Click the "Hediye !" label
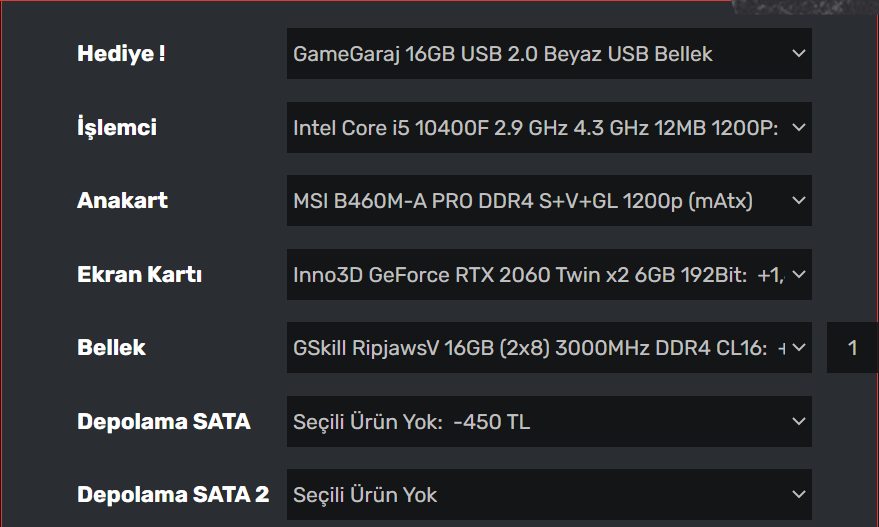The width and height of the screenshot is (879, 527). point(121,54)
